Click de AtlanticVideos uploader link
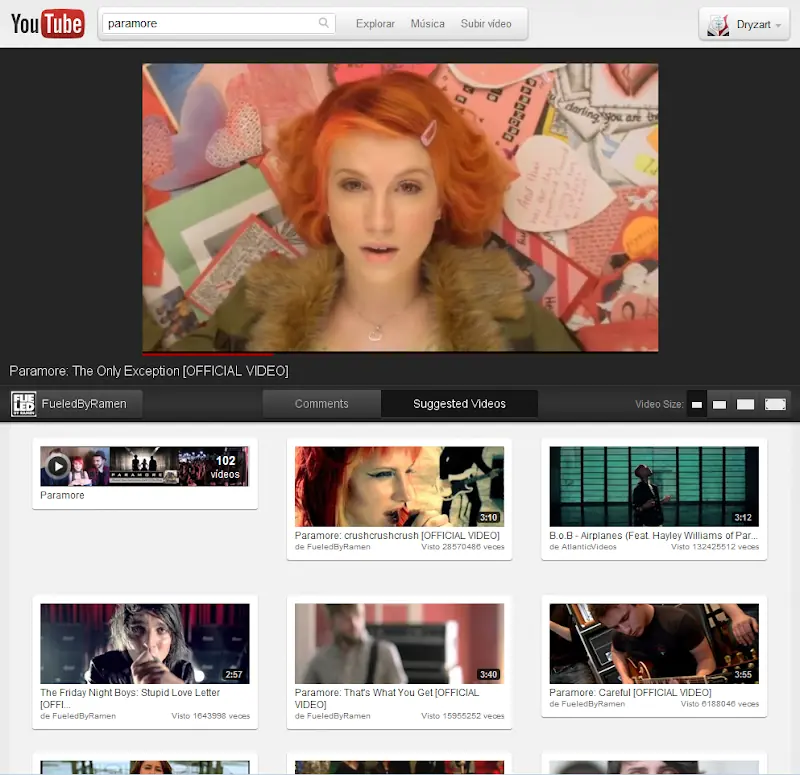 (x=583, y=547)
